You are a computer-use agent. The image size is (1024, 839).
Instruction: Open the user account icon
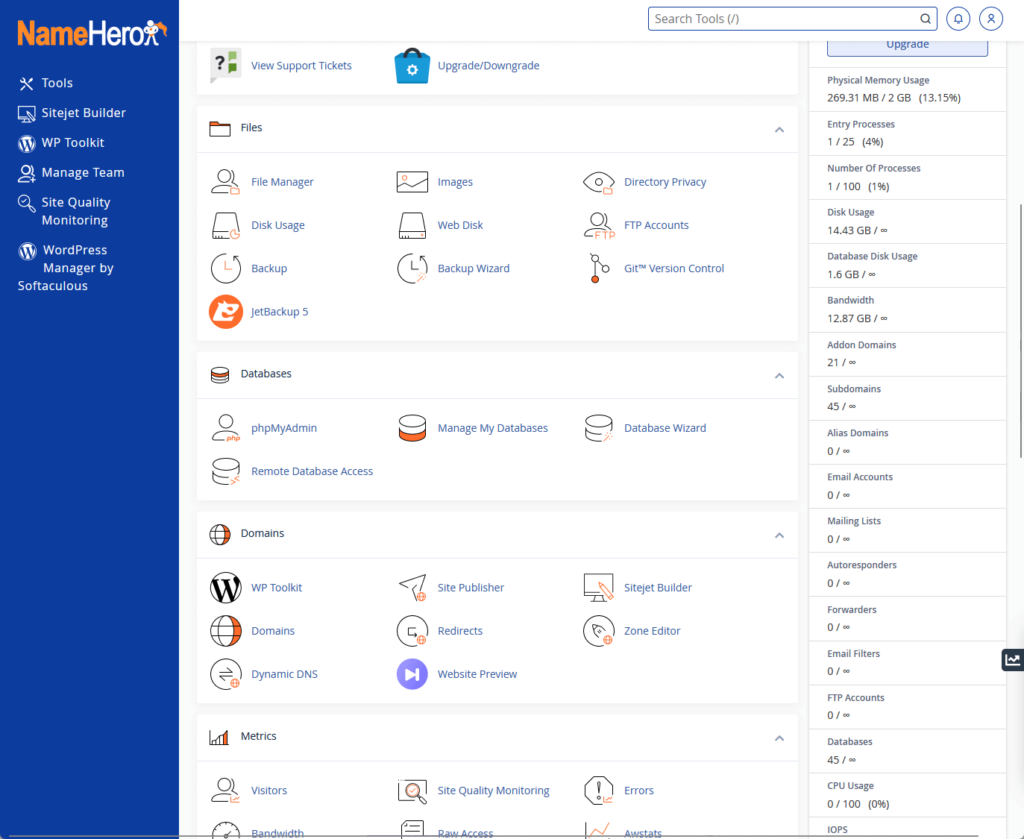point(991,19)
